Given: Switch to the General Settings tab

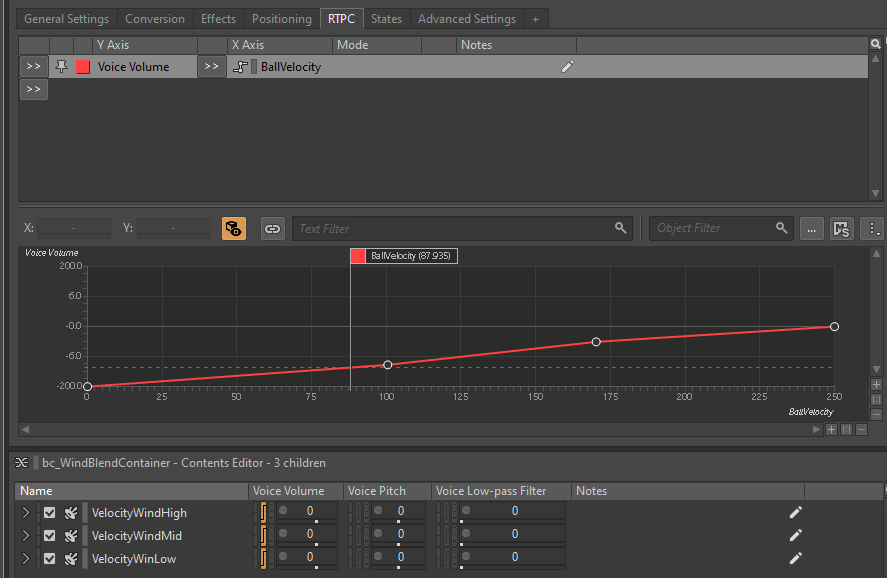Looking at the screenshot, I should point(67,19).
